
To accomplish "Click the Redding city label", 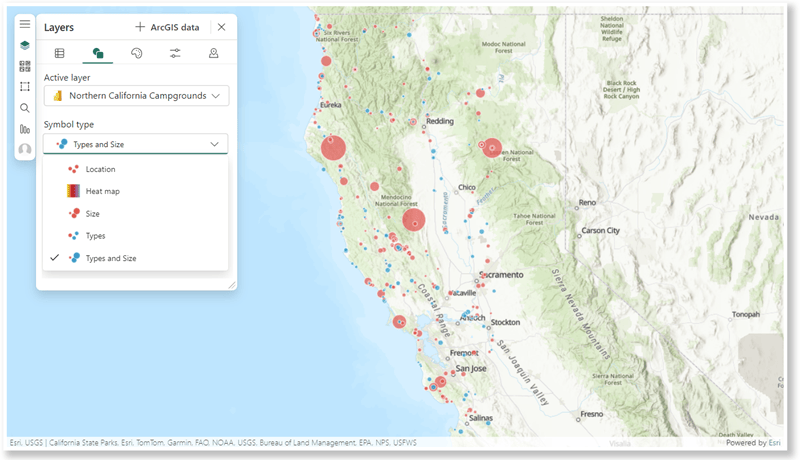I will (440, 121).
